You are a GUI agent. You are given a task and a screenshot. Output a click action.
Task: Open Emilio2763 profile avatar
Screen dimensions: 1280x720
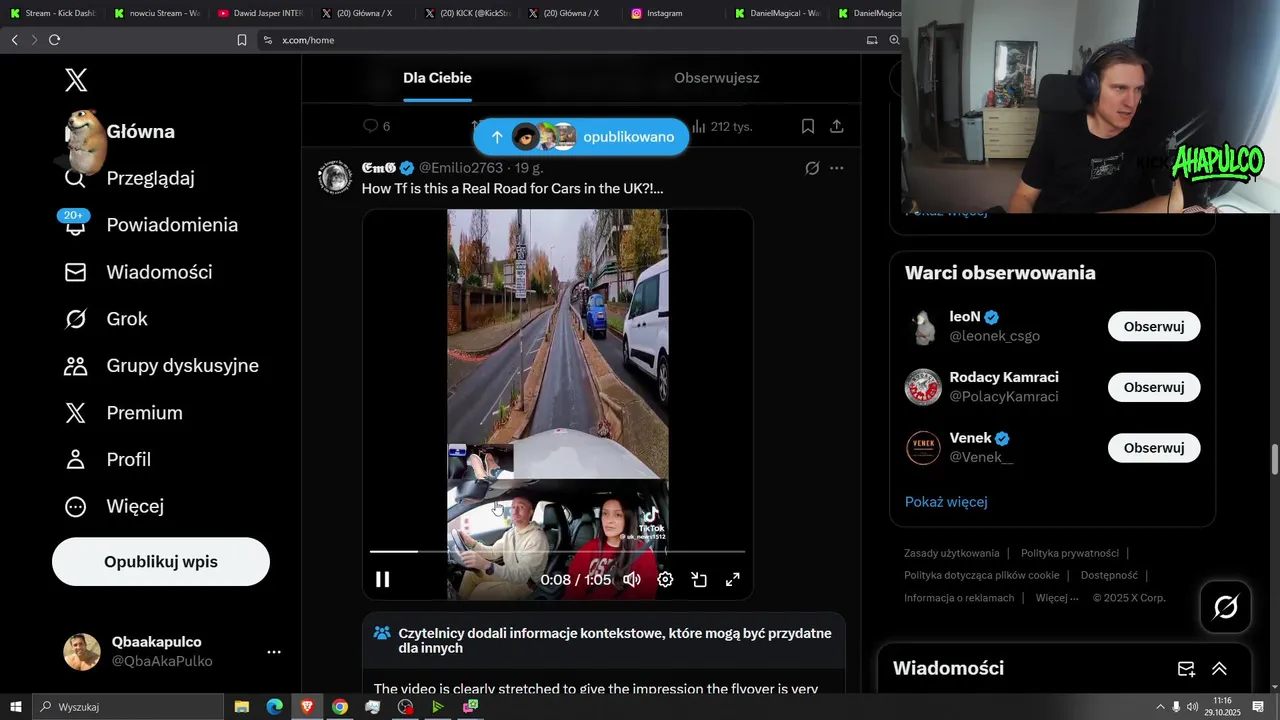coord(335,177)
